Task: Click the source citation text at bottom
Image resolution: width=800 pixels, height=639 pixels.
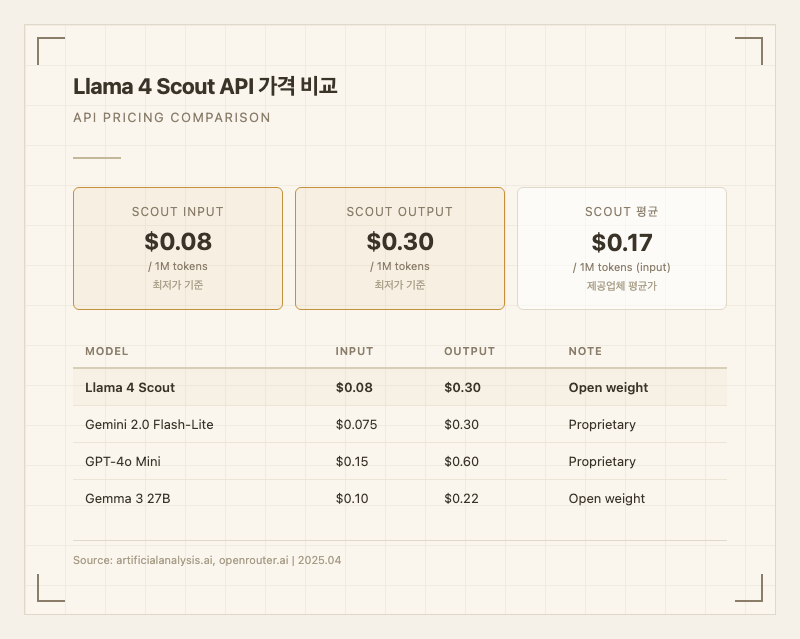Action: pyautogui.click(x=207, y=560)
